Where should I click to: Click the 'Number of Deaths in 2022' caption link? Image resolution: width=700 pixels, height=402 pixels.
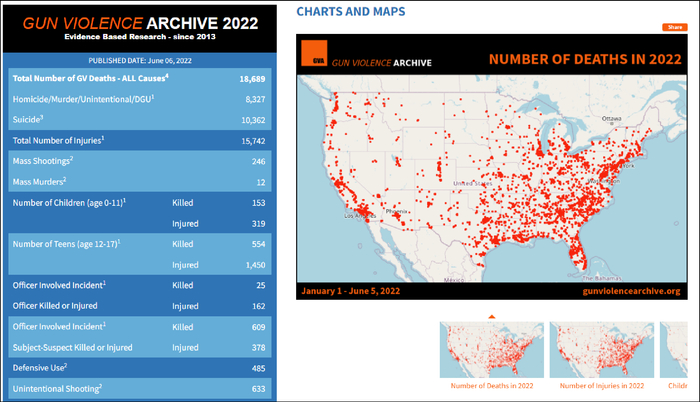point(492,385)
